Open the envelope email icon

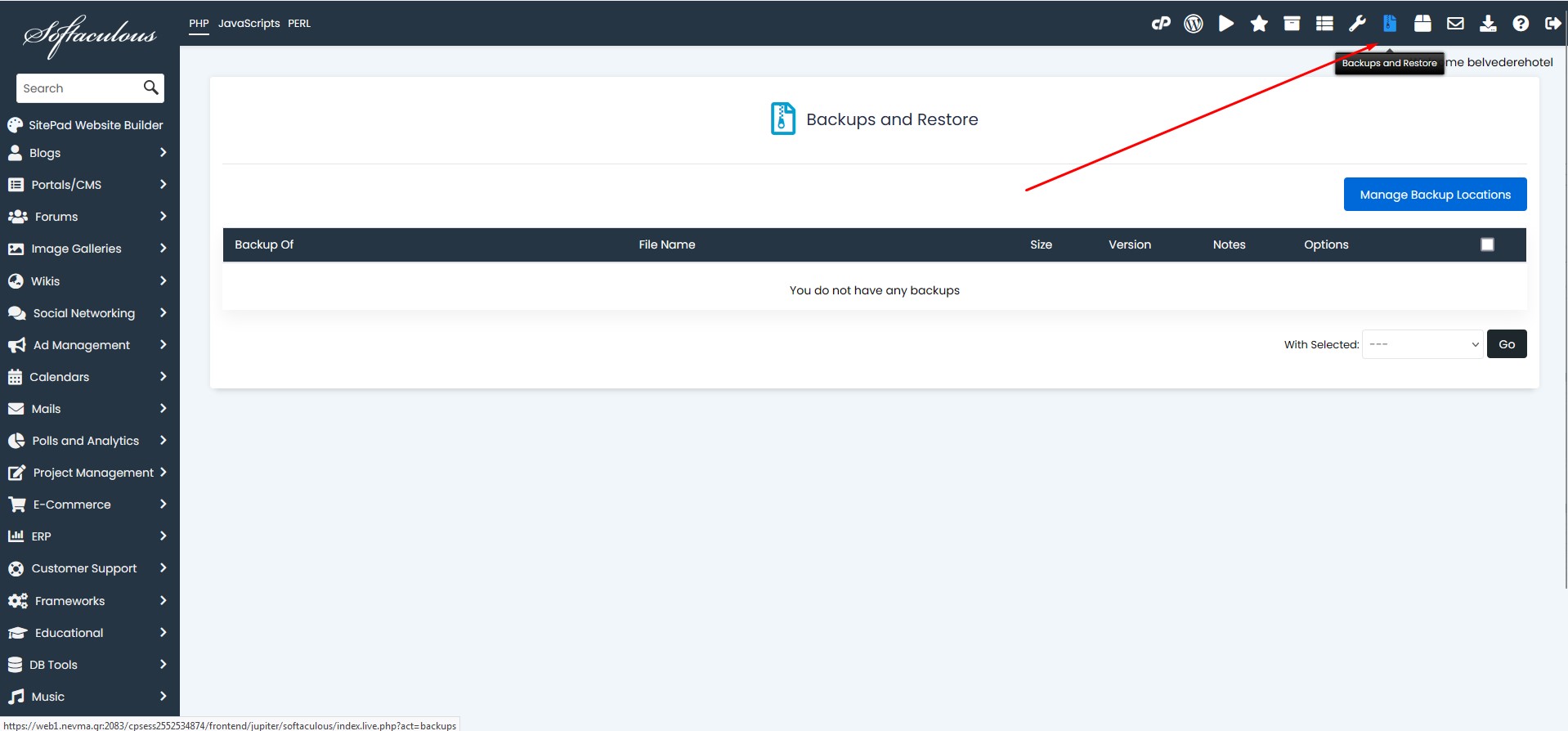tap(1455, 24)
